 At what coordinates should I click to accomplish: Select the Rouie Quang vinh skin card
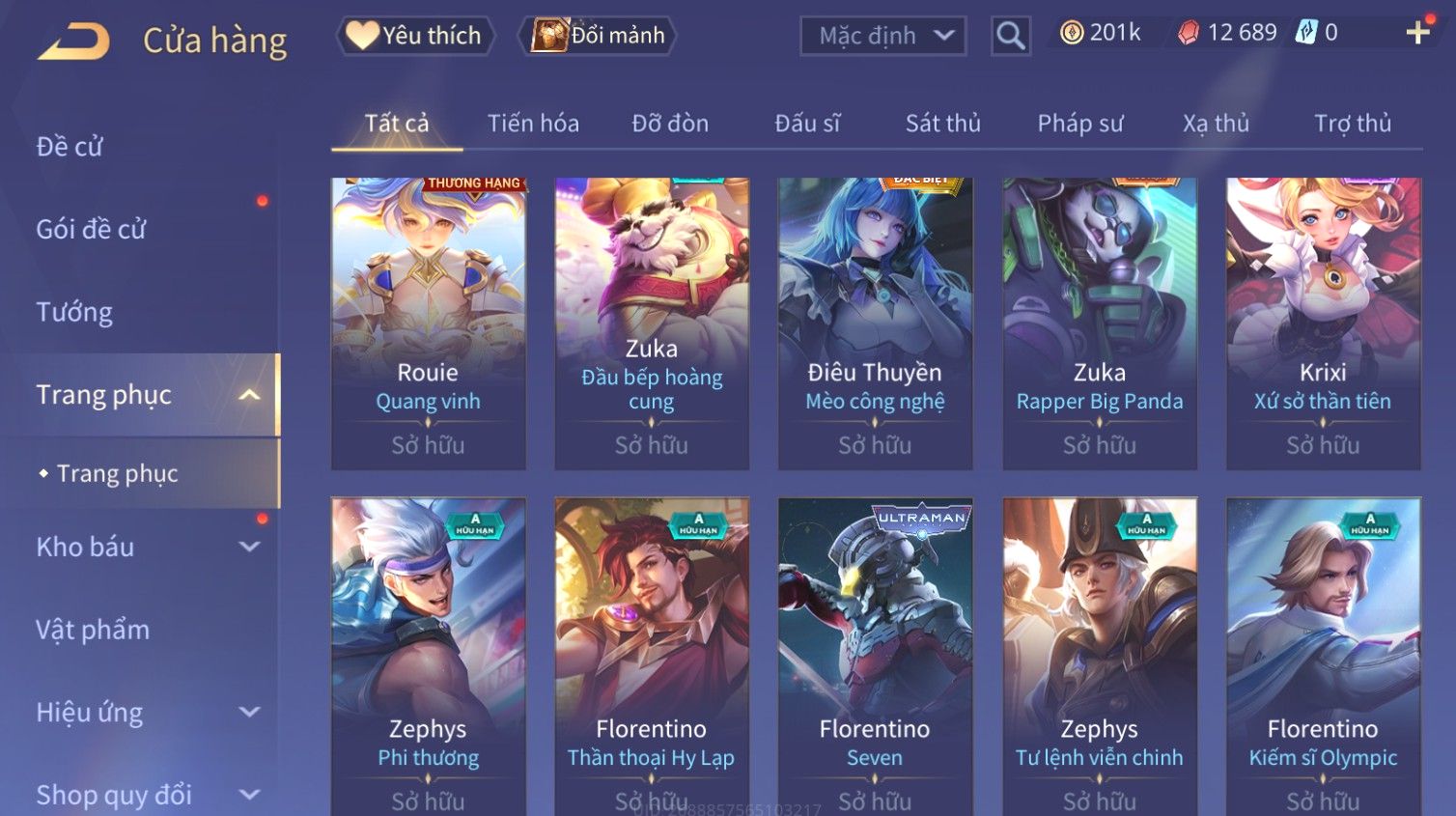(428, 324)
